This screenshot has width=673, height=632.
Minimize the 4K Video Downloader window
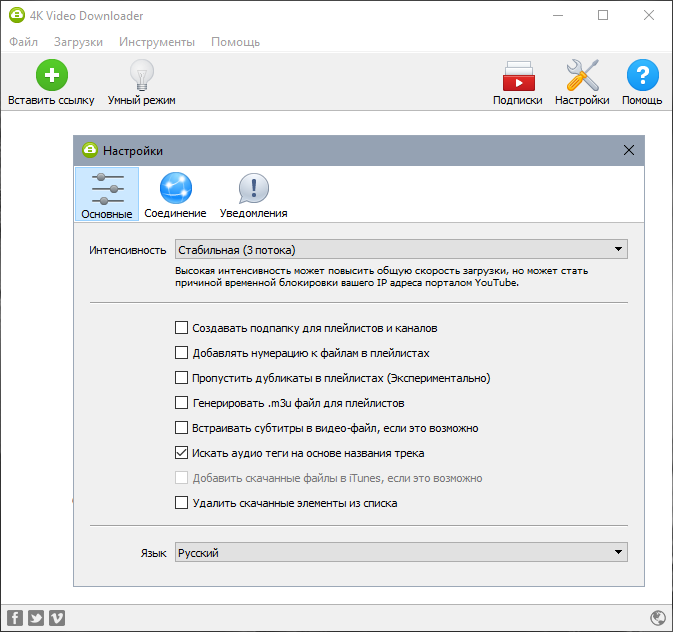(558, 15)
